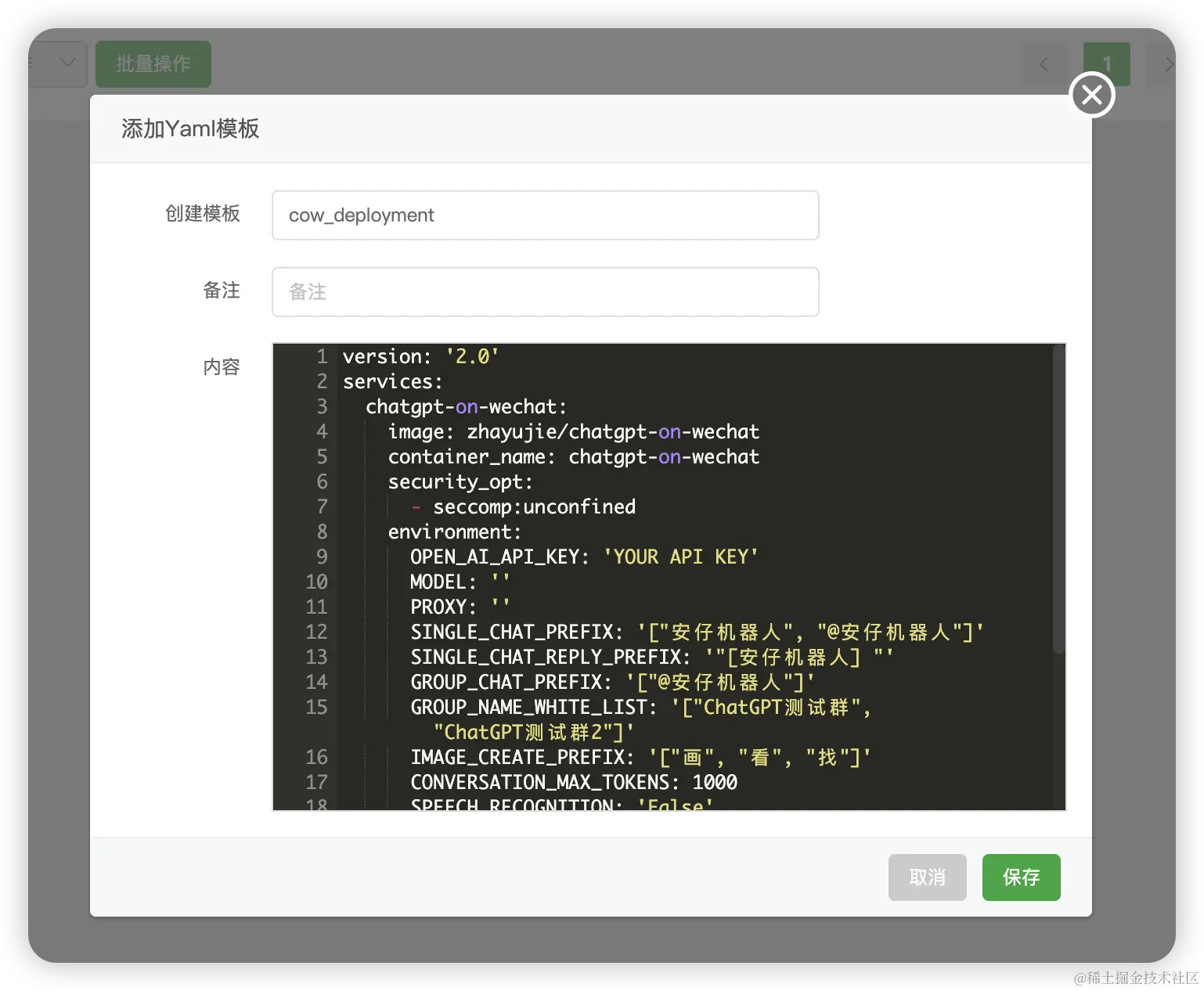Image resolution: width=1204 pixels, height=991 pixels.
Task: Click the dimmed 批量操作 button behind the dialog
Action: 153,64
